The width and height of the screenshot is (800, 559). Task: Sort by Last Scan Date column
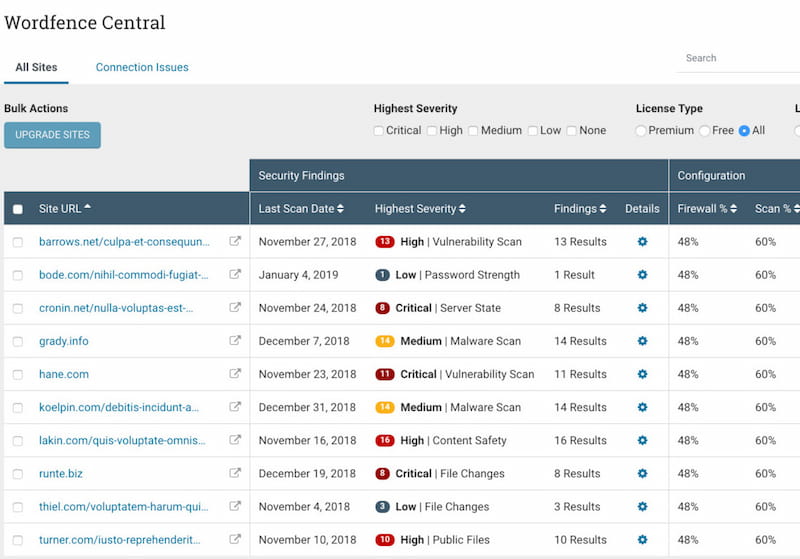click(301, 209)
